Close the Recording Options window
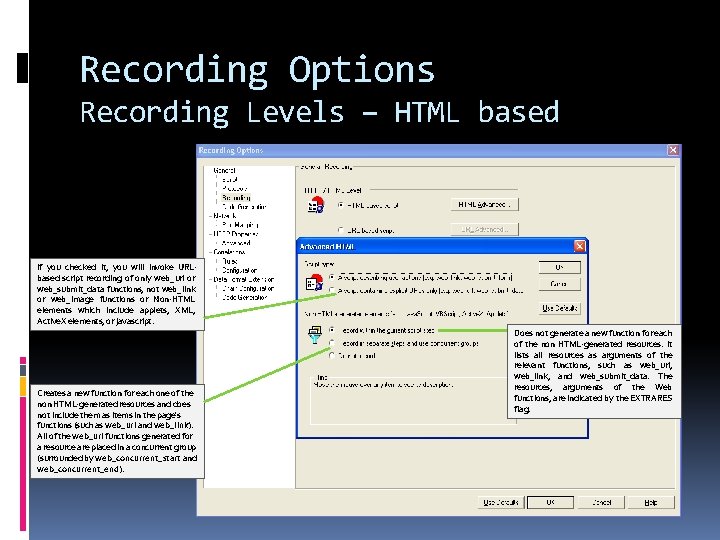Screen dimensions: 720x540 click(673, 150)
